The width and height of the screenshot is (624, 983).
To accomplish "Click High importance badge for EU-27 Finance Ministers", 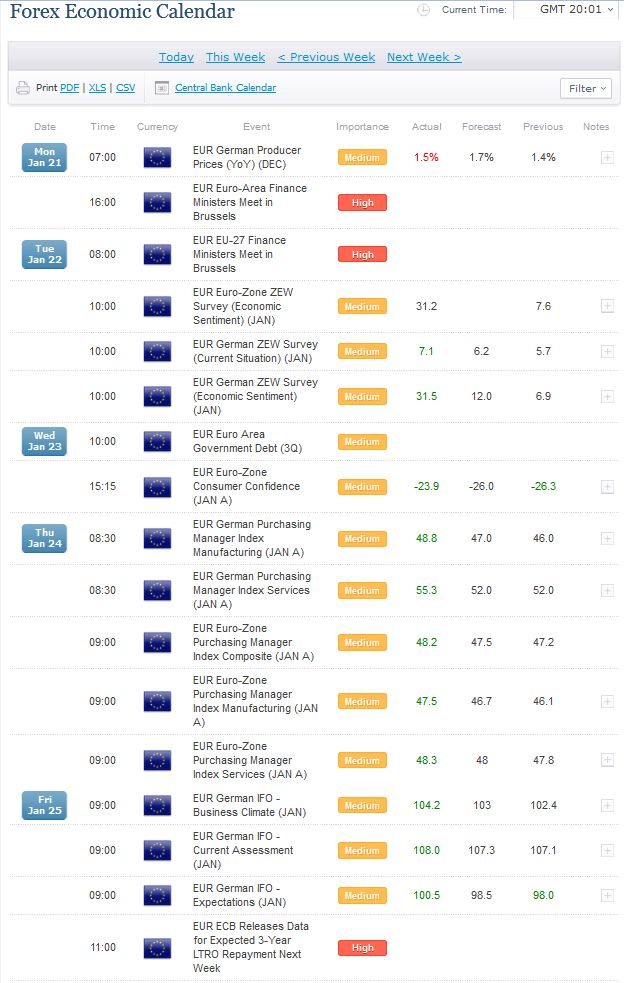I will click(362, 254).
